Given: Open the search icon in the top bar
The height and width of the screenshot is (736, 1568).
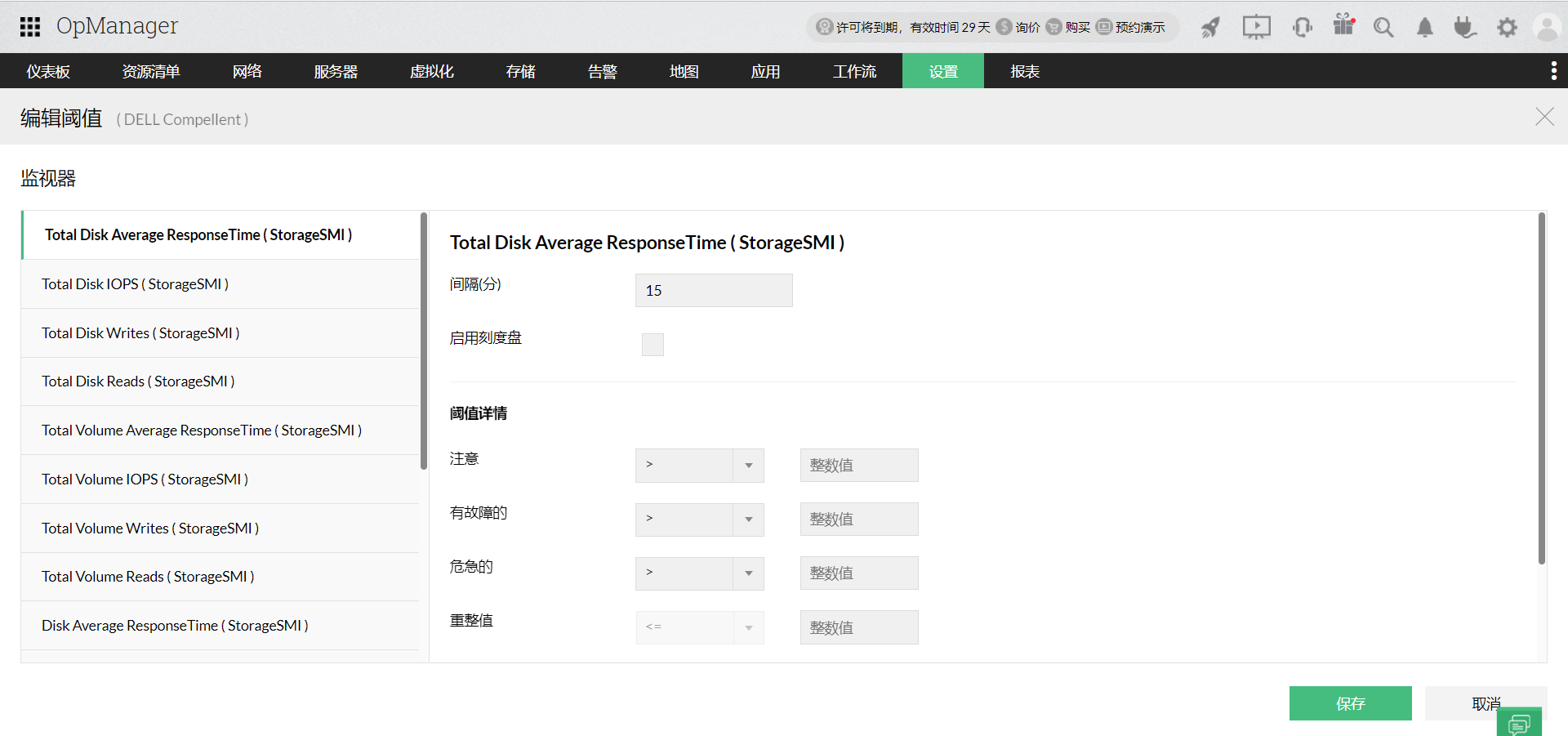Looking at the screenshot, I should (1383, 27).
